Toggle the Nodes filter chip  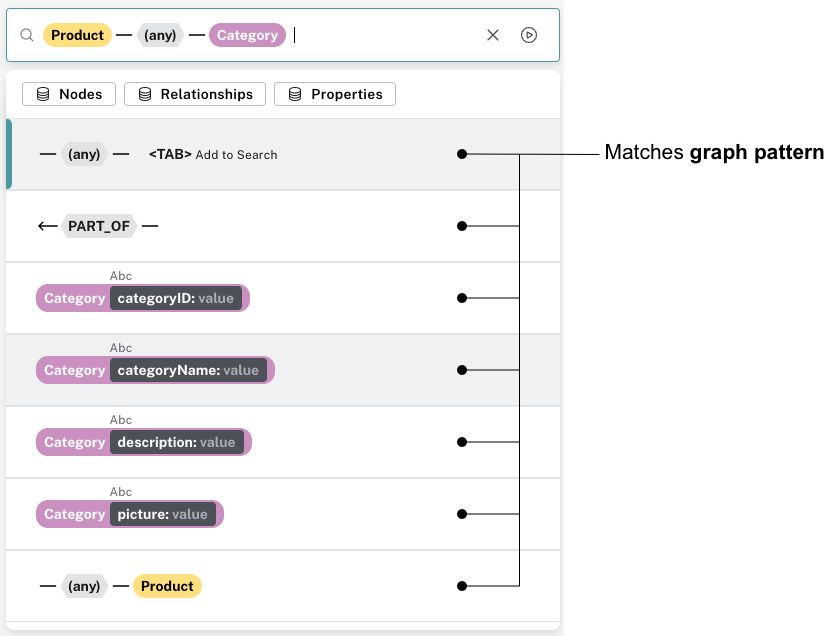point(69,94)
